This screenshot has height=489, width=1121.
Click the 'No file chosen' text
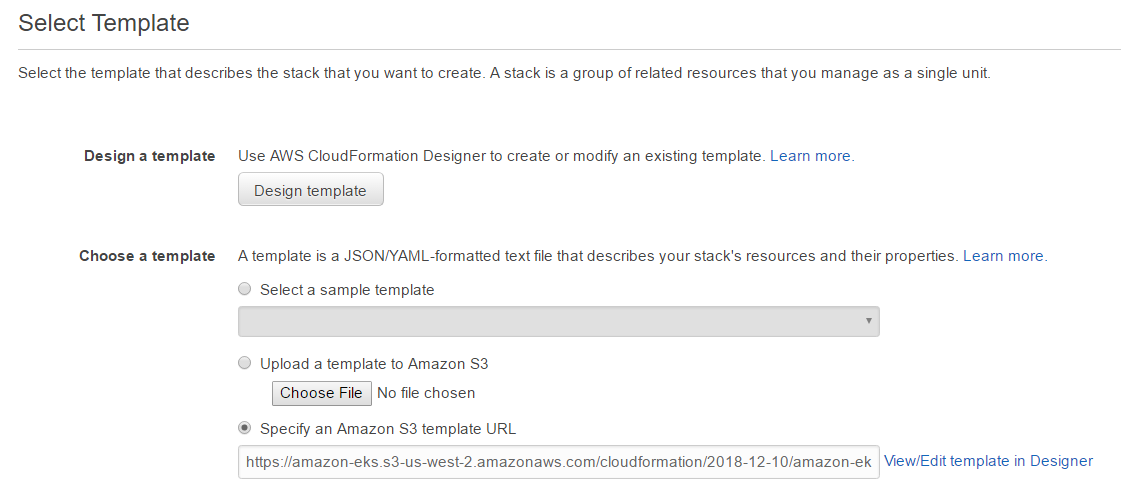tap(426, 393)
